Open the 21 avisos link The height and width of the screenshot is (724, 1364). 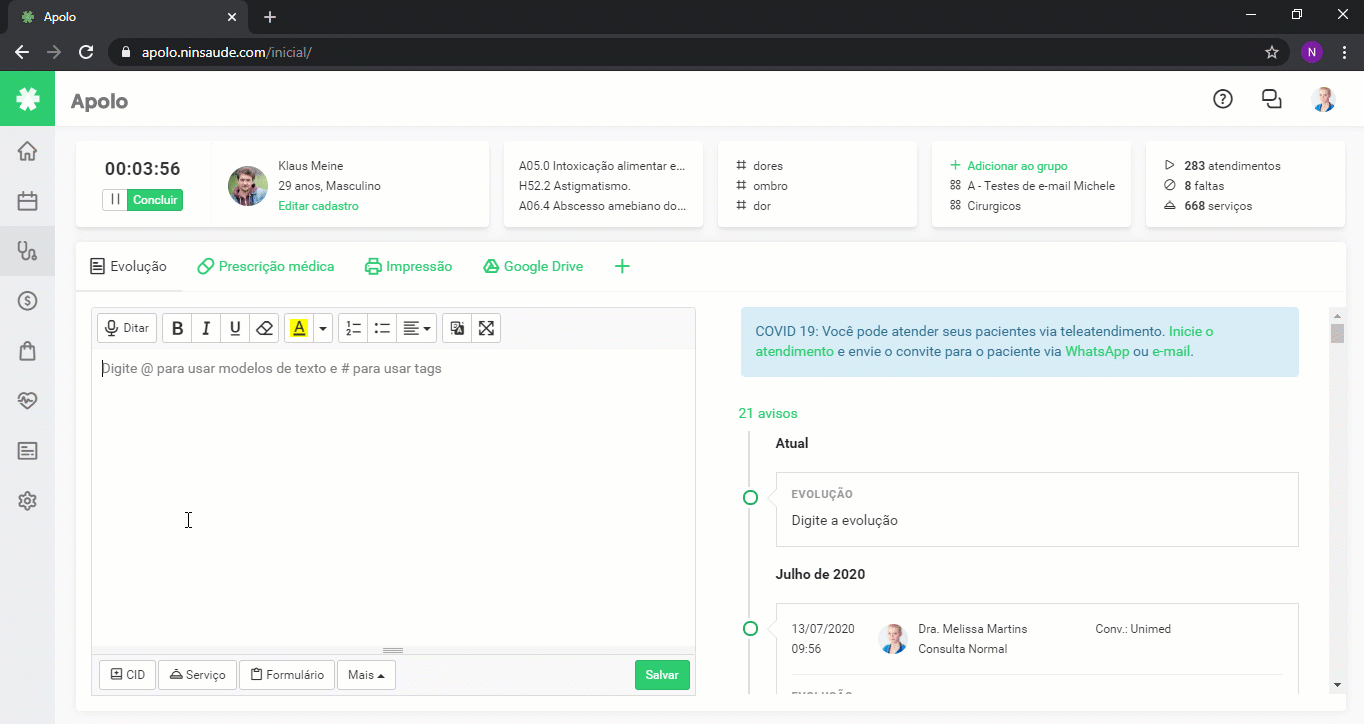coord(768,413)
